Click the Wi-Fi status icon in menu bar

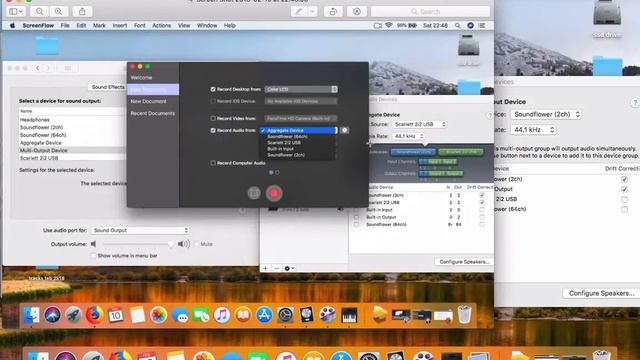tap(389, 25)
